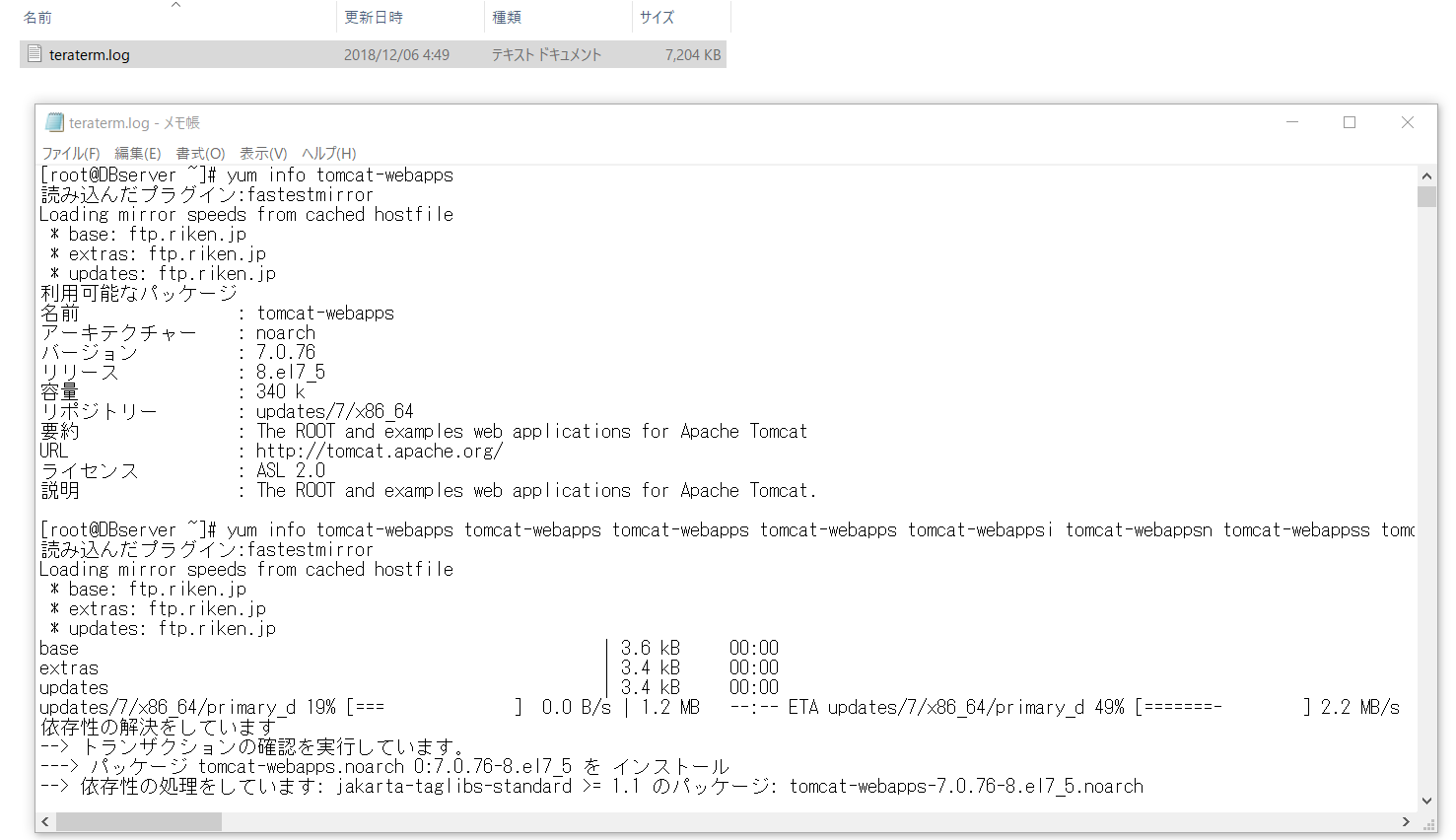The image size is (1456, 840).
Task: Click the repository value updates/7/x86_64
Action: (x=335, y=411)
